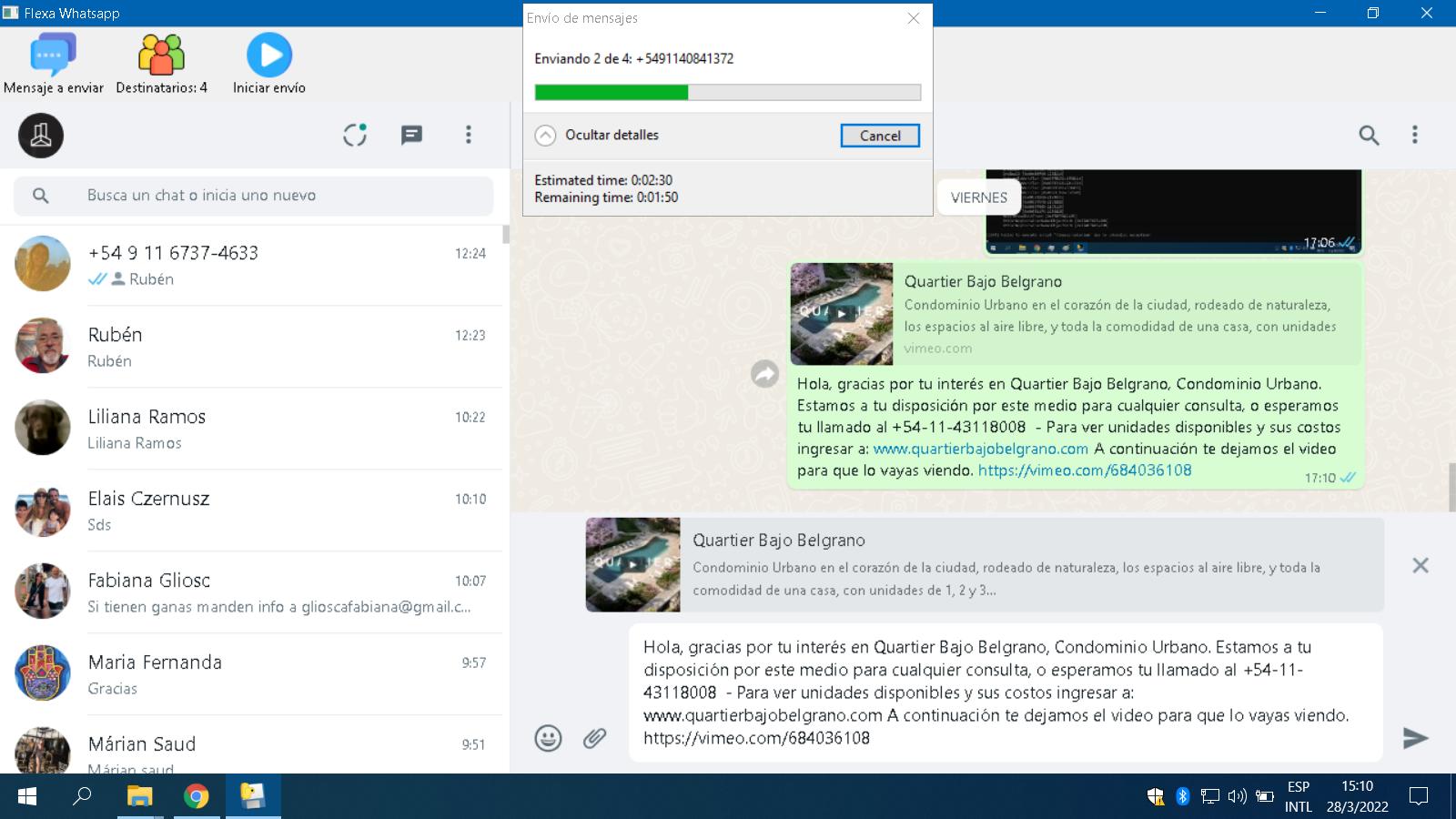This screenshot has width=1456, height=819.
Task: Start a new chat with message icon
Action: [x=411, y=136]
